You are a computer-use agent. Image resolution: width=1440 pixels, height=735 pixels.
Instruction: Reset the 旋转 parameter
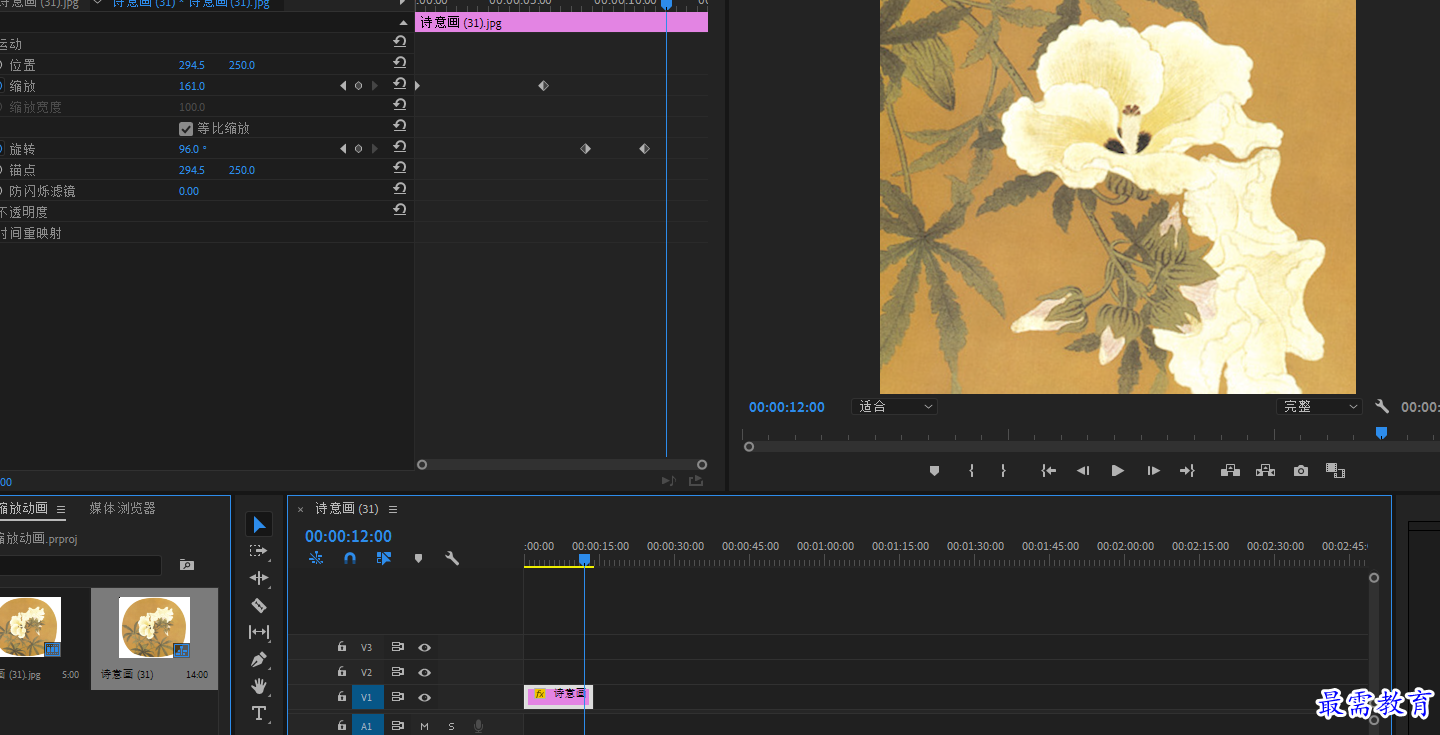click(x=400, y=149)
